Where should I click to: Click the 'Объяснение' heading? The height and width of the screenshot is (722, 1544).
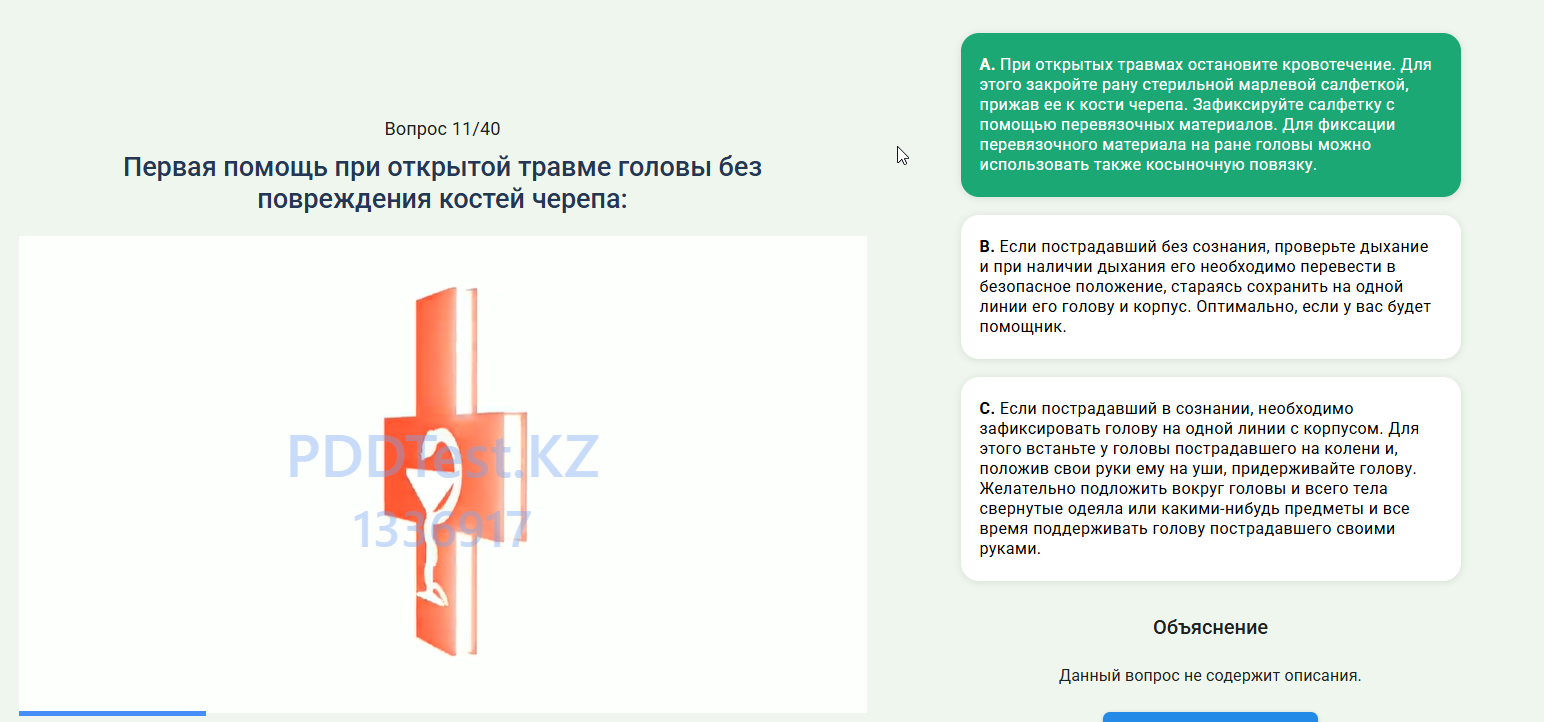[1210, 627]
